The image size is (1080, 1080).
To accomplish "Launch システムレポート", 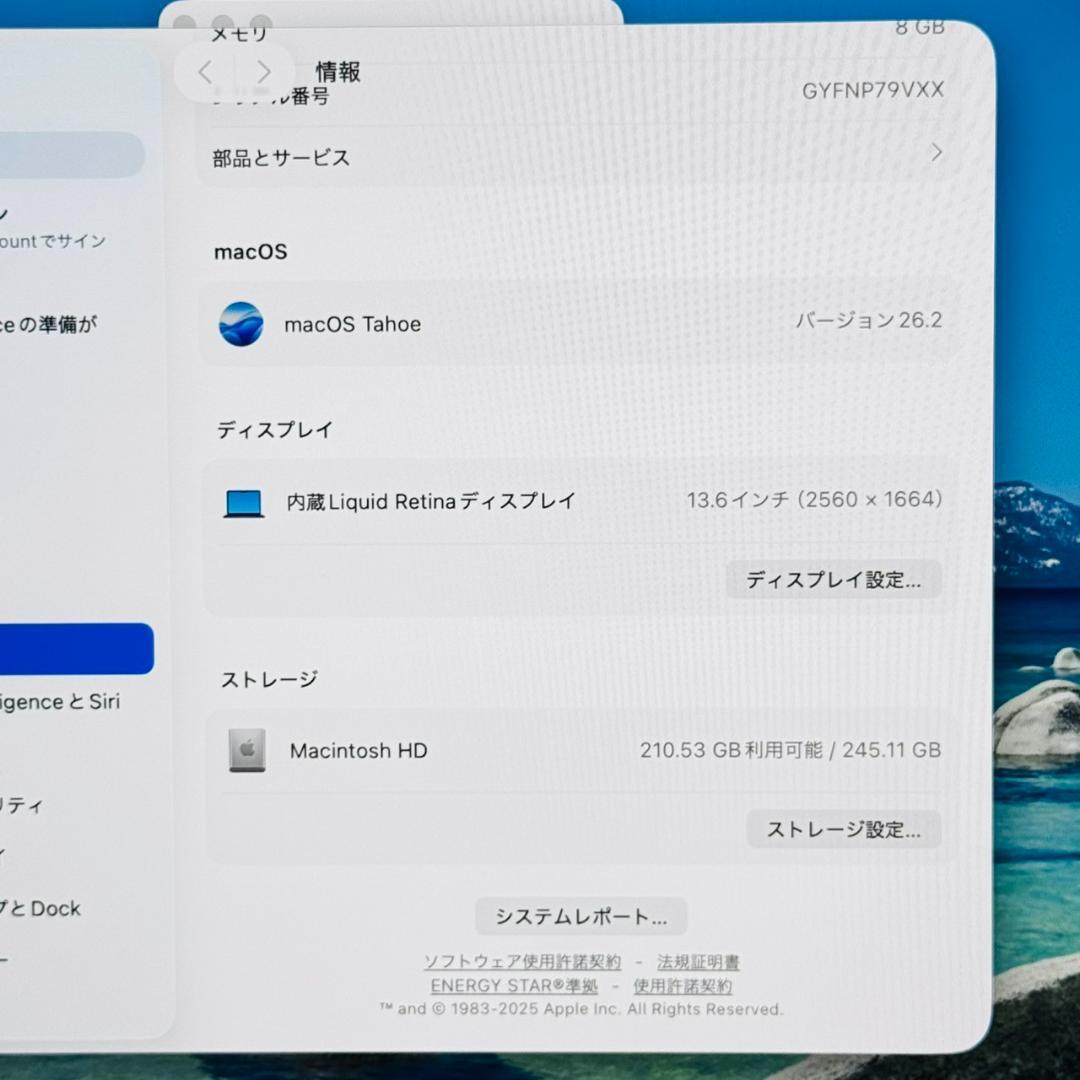I will click(x=580, y=916).
